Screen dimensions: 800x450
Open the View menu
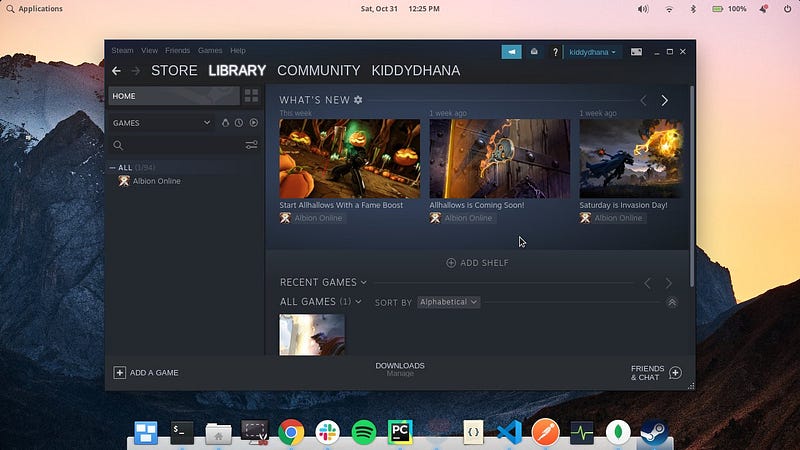tap(149, 51)
